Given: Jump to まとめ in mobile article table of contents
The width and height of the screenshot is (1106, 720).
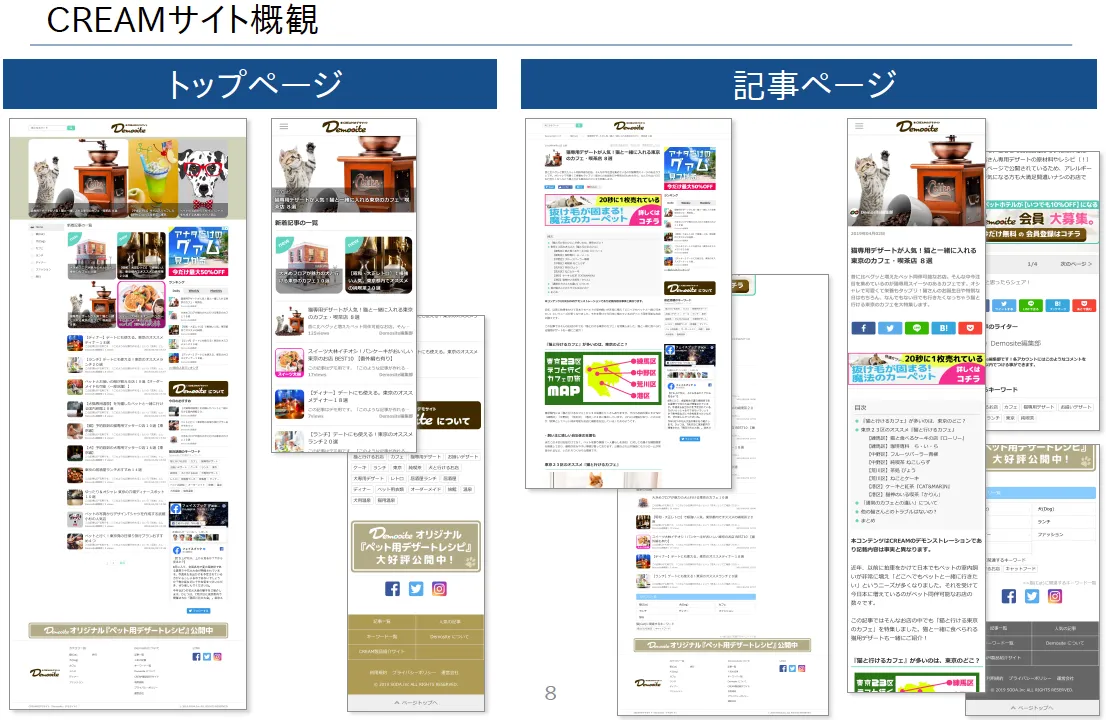Looking at the screenshot, I should point(867,520).
